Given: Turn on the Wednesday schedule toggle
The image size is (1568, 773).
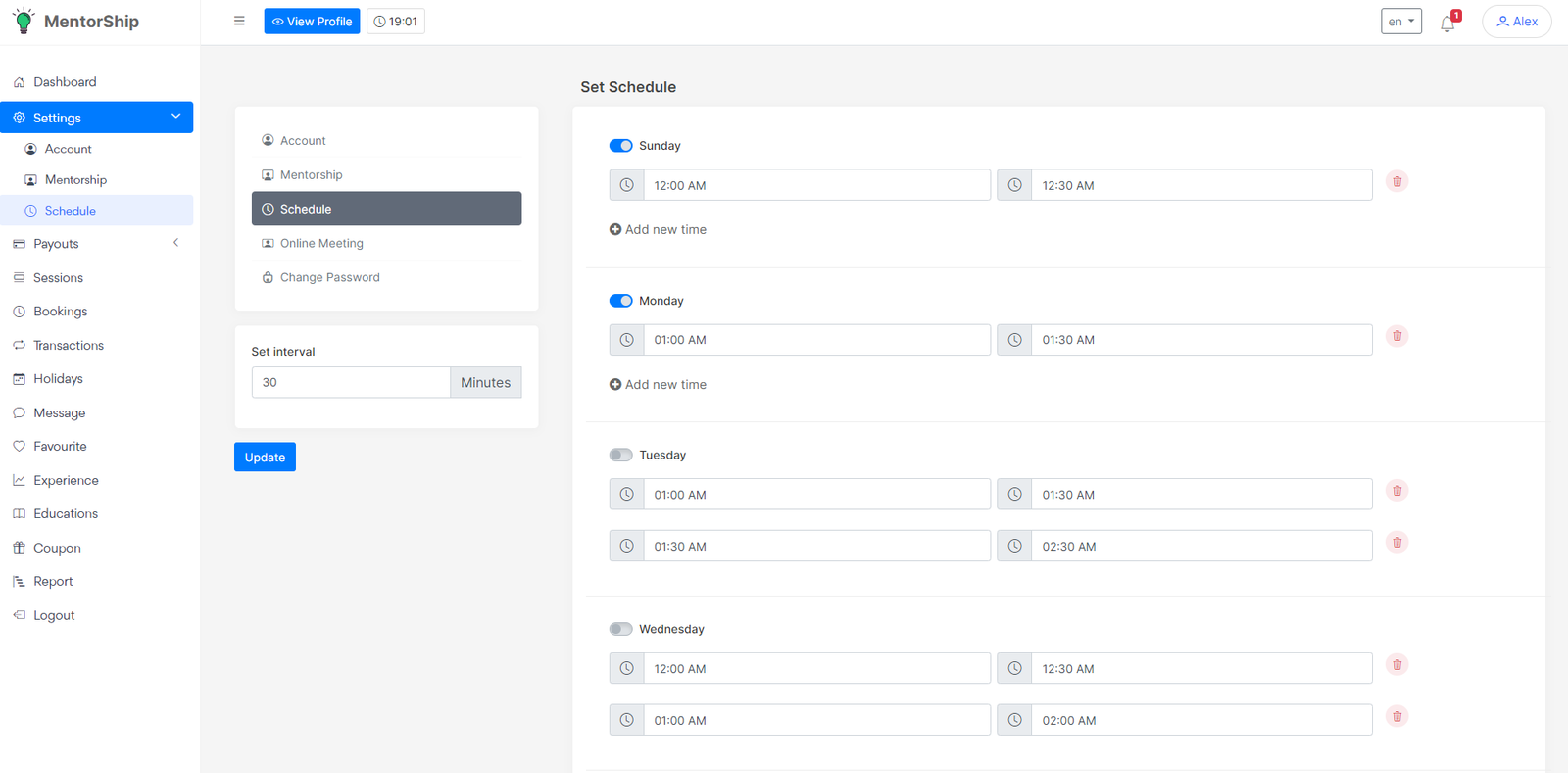Looking at the screenshot, I should [x=620, y=629].
